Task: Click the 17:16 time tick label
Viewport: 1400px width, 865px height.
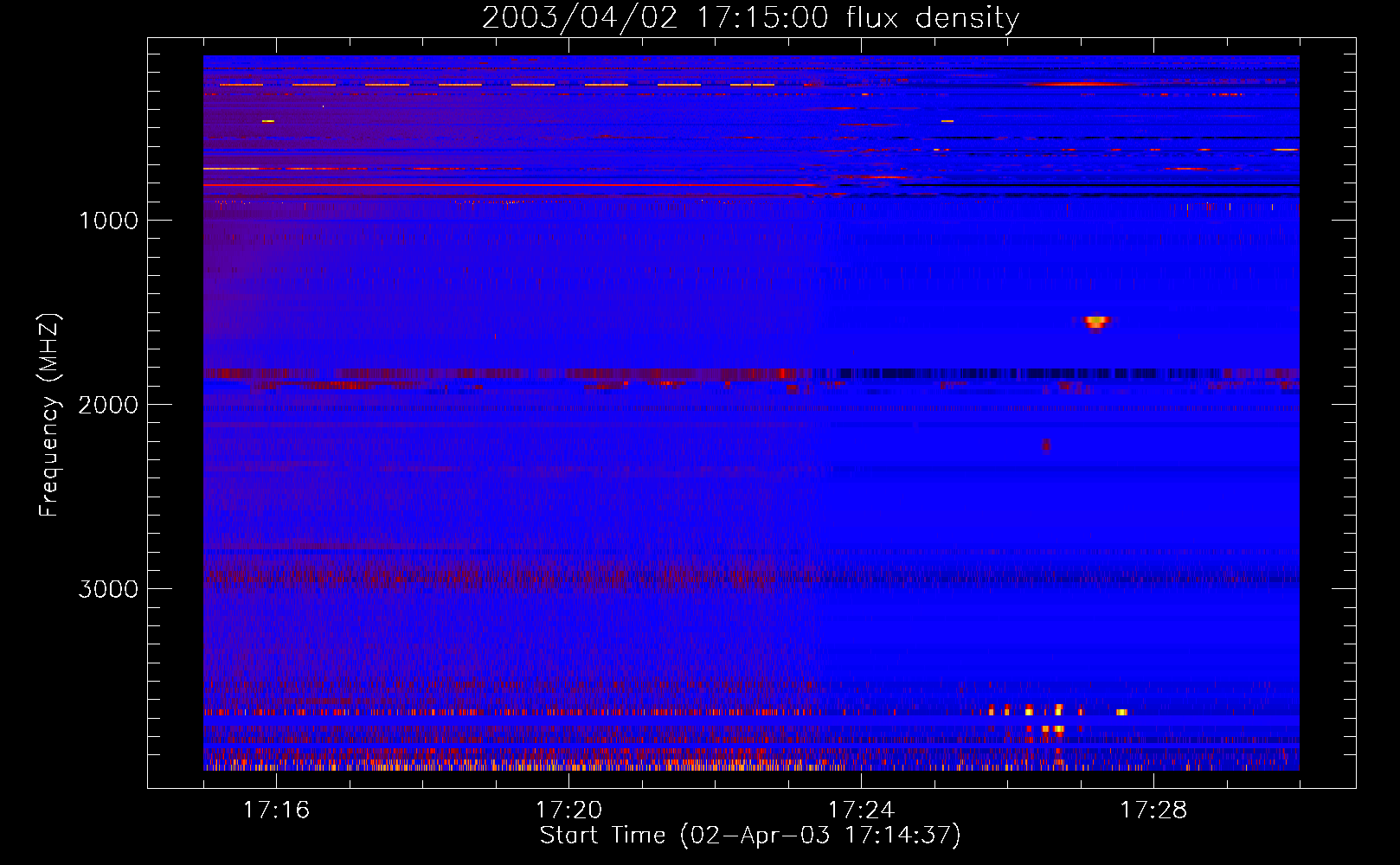Action: click(x=276, y=811)
